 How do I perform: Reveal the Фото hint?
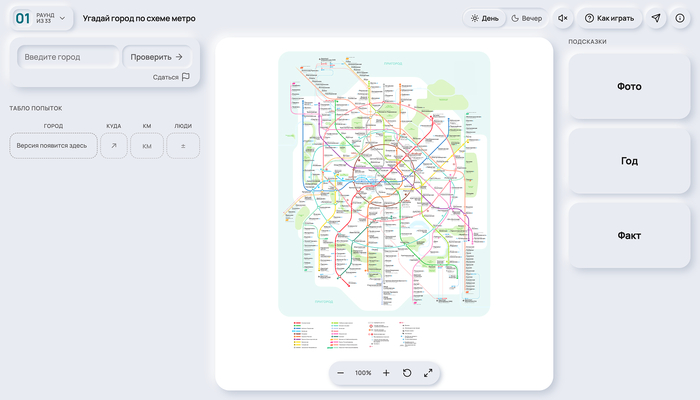pos(629,87)
